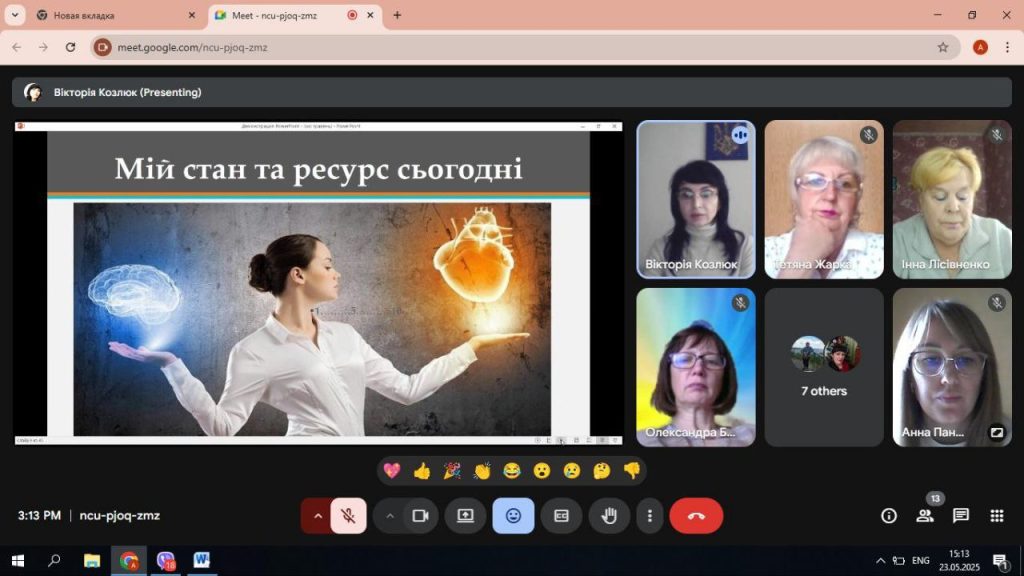Send the thumbs up reaction

[422, 471]
